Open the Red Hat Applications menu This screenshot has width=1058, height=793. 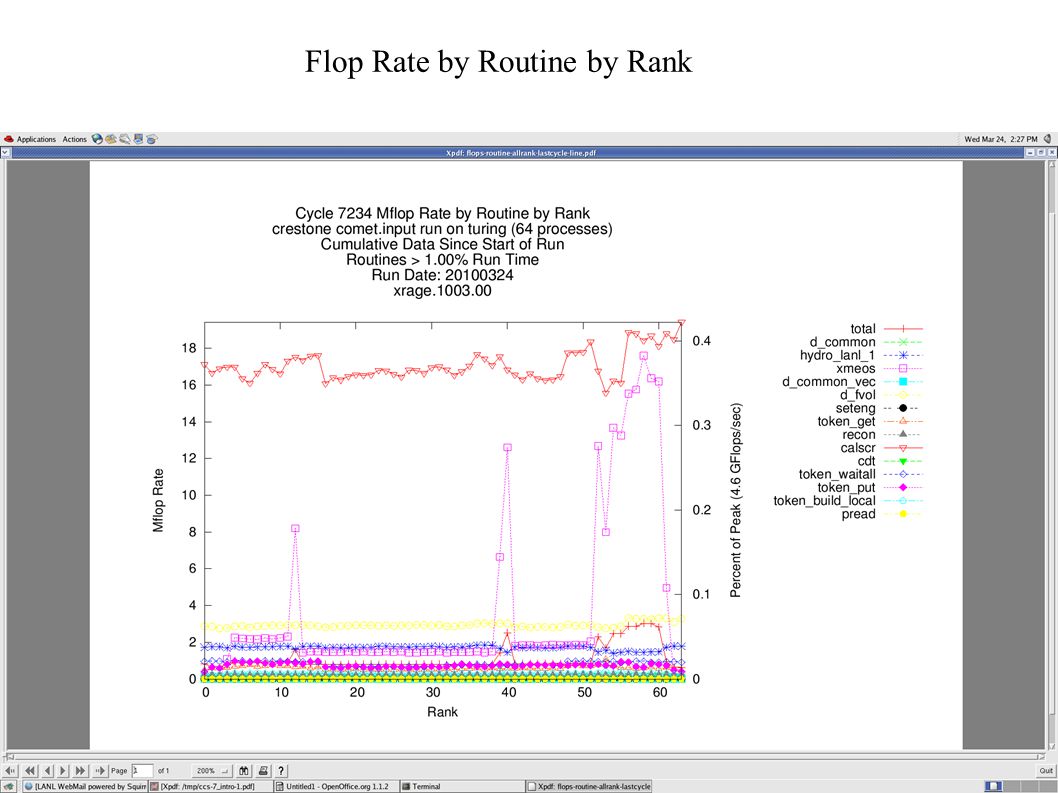point(30,139)
